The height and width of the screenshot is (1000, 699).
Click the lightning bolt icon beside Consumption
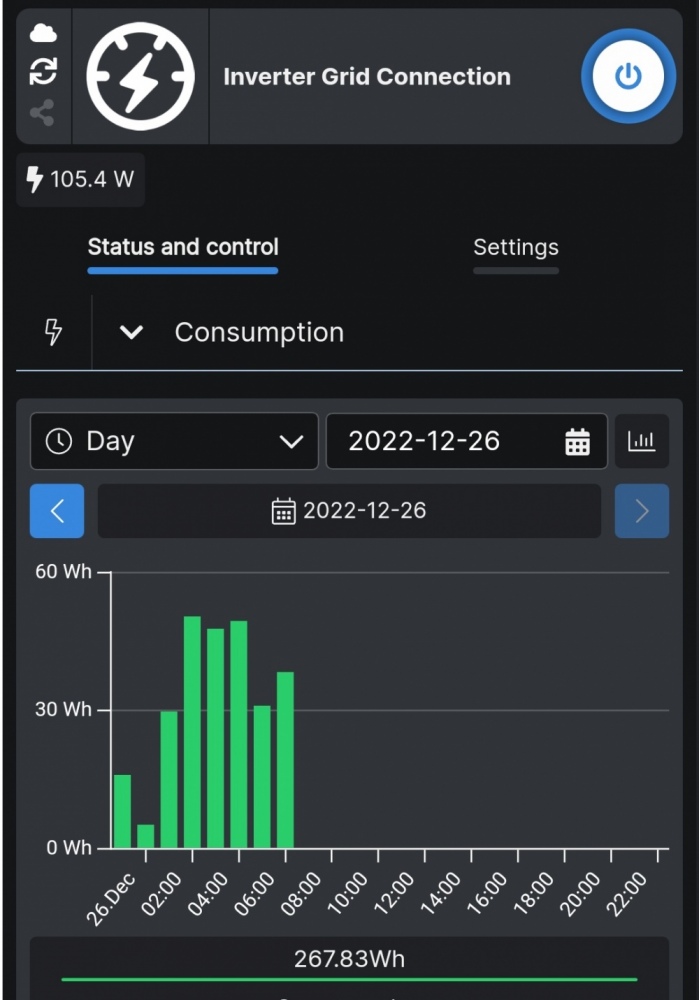[54, 333]
